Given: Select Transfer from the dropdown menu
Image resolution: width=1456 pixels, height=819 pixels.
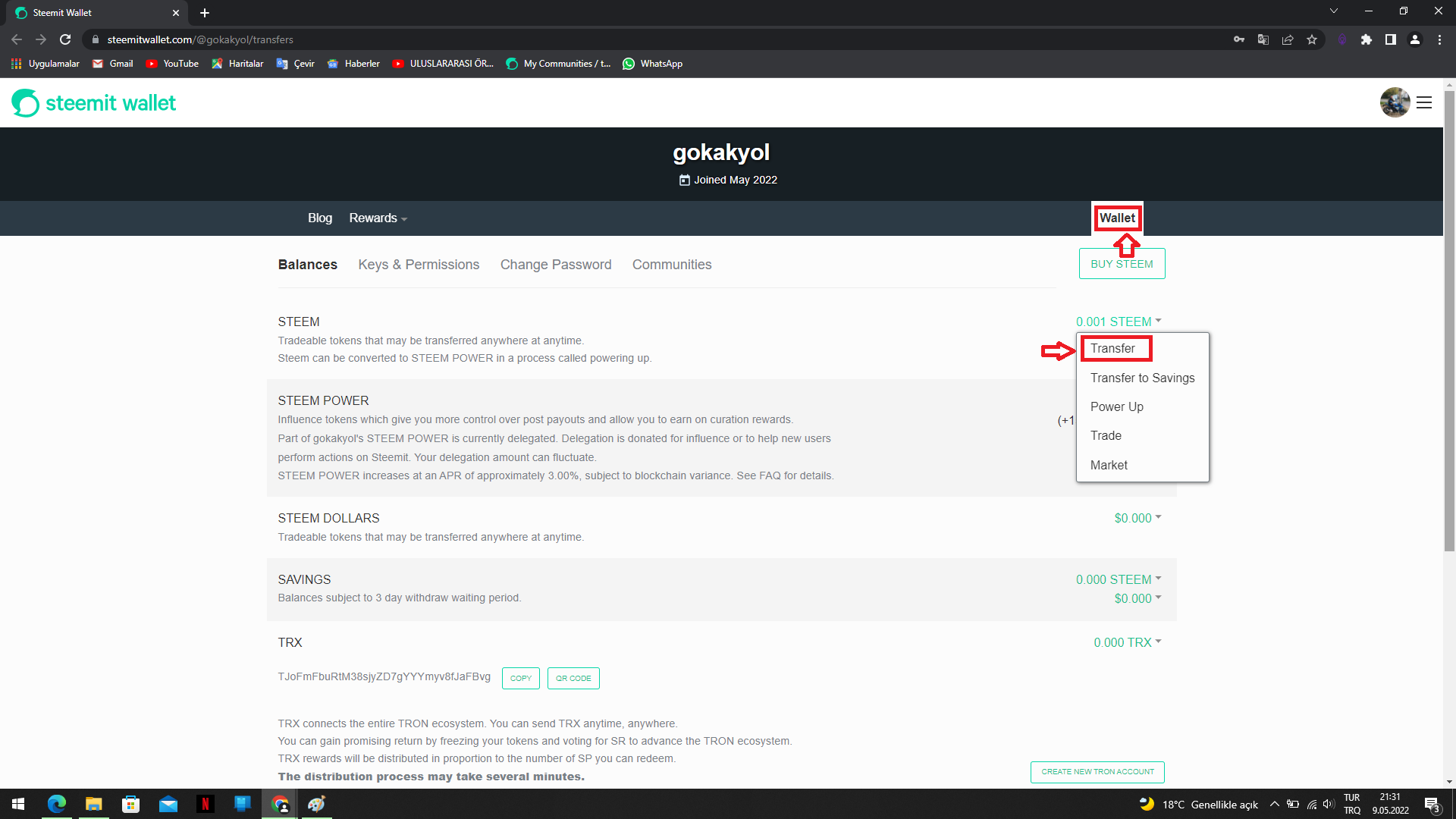Looking at the screenshot, I should [1112, 349].
